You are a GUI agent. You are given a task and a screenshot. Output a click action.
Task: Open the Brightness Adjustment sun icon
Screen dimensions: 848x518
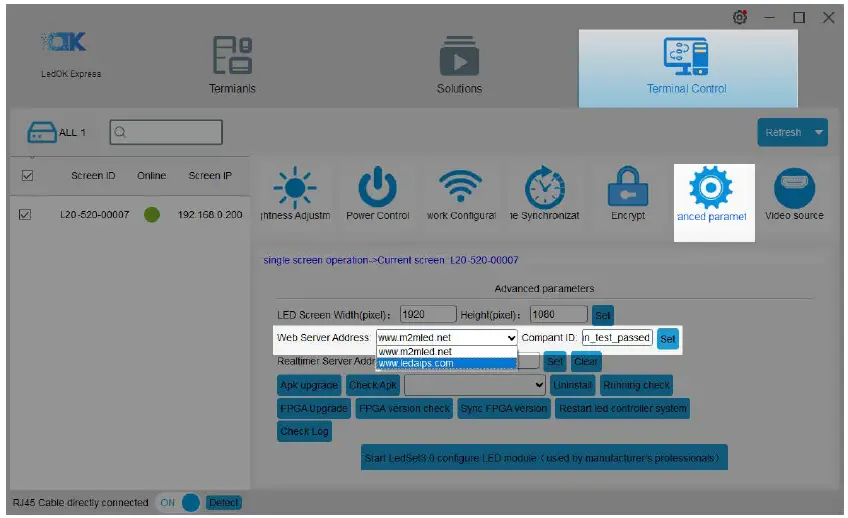pos(295,188)
